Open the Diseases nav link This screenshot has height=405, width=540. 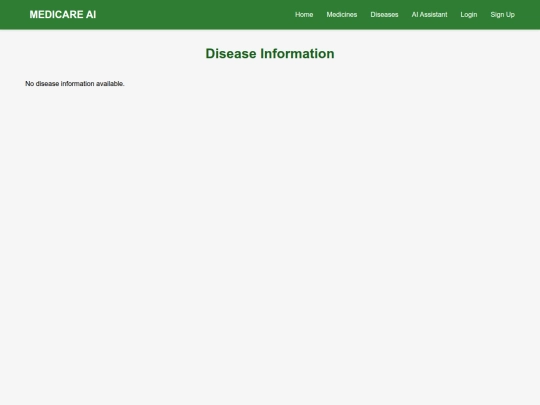[384, 14]
